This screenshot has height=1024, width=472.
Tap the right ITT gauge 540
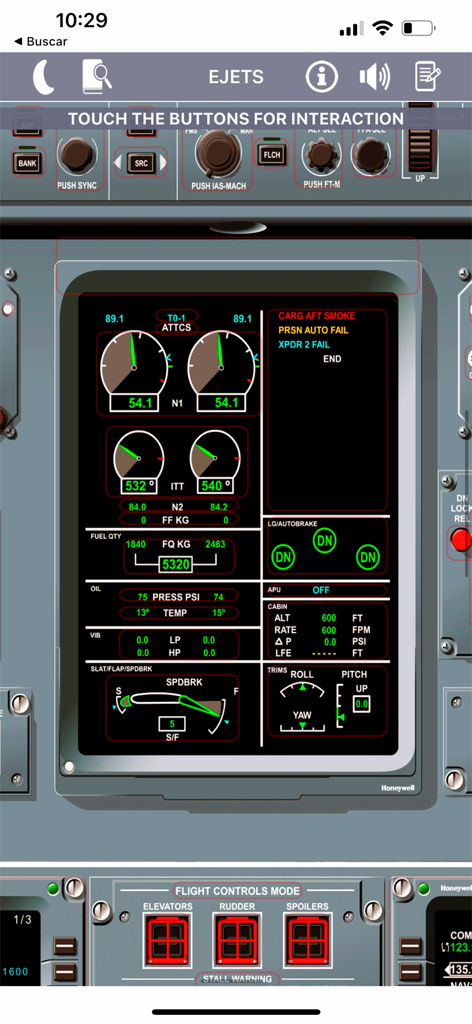[214, 462]
